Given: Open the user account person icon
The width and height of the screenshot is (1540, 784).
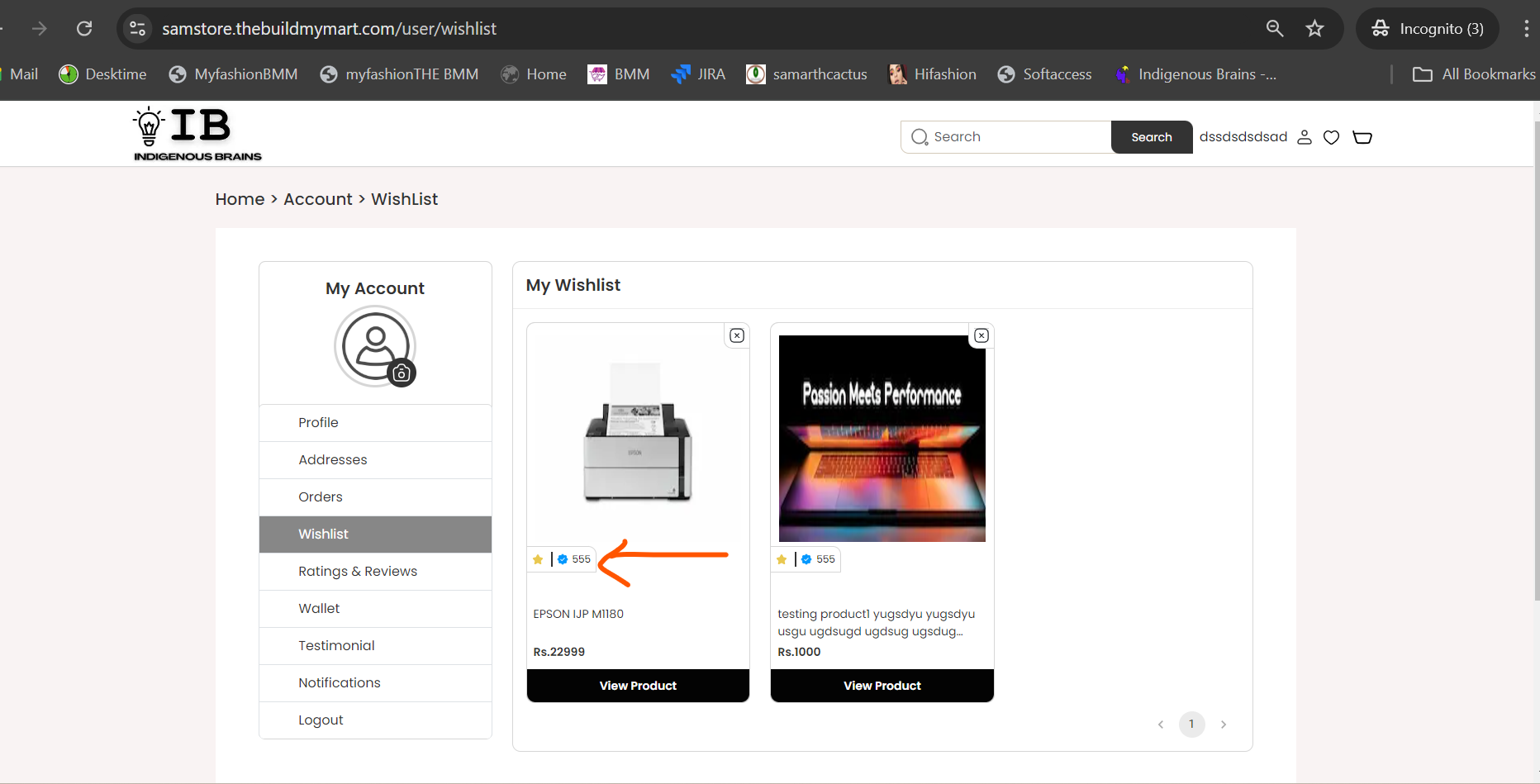Looking at the screenshot, I should [x=1305, y=137].
